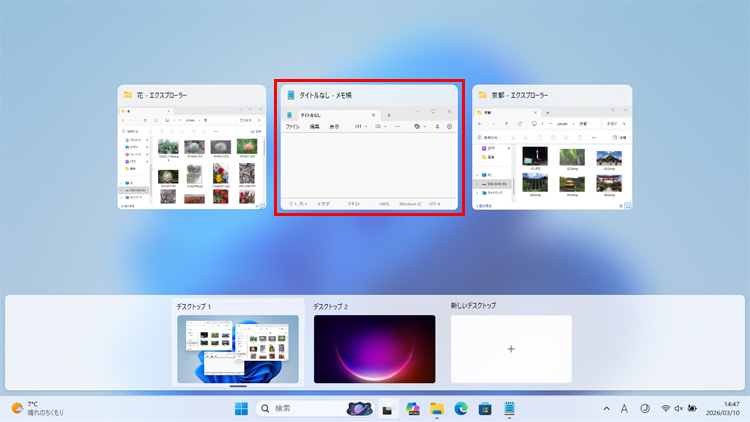This screenshot has height=422, width=750.
Task: Open File Explorer from the taskbar
Action: (x=437, y=408)
